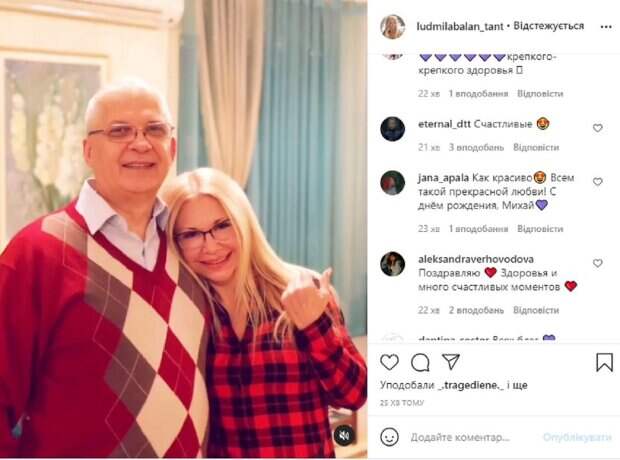
Task: Open aleksandraverhovodova's profile name
Action: 476,259
